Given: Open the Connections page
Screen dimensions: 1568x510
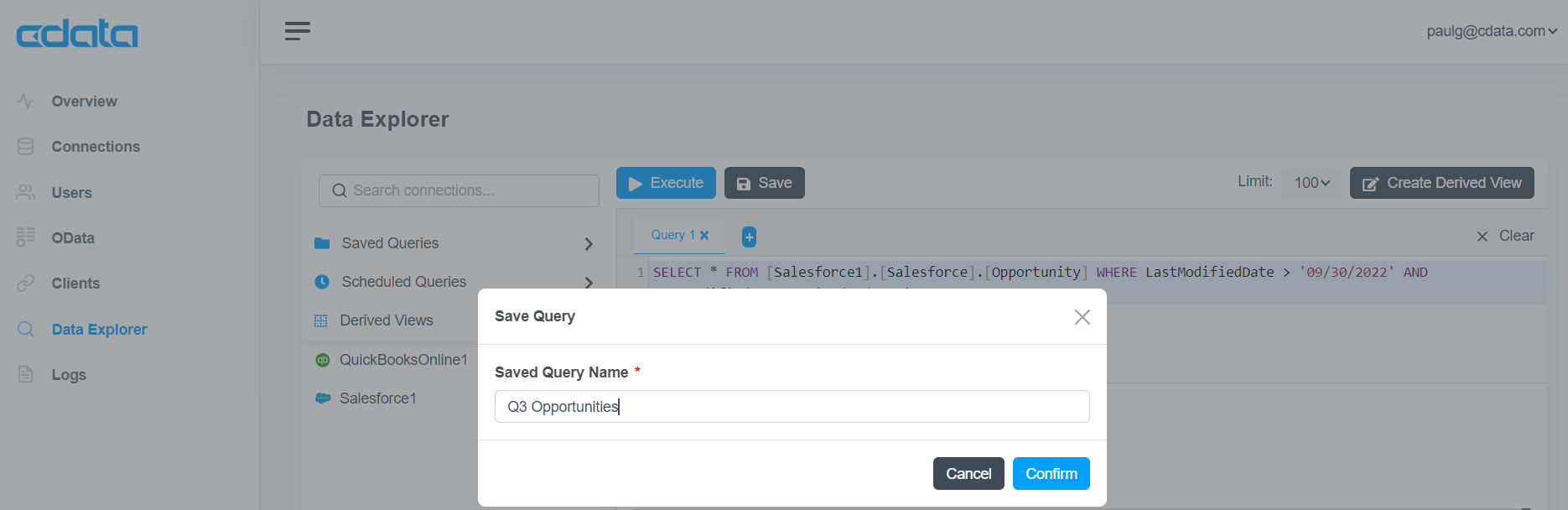Looking at the screenshot, I should tap(96, 147).
